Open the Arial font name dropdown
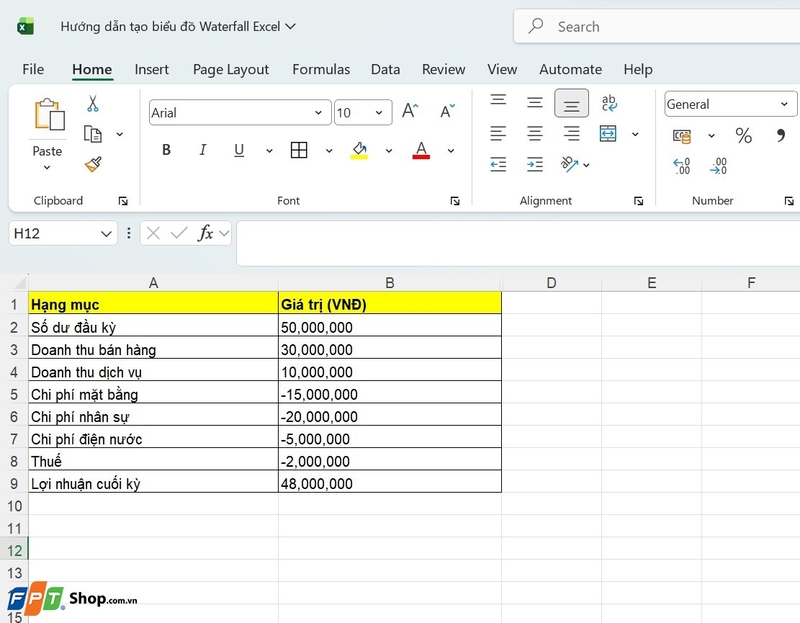This screenshot has width=800, height=623. [x=318, y=113]
